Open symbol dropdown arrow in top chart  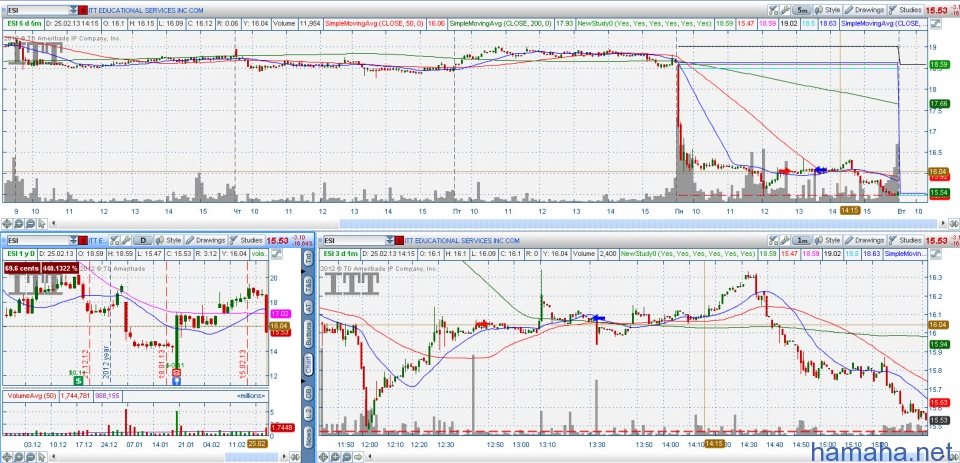point(73,10)
